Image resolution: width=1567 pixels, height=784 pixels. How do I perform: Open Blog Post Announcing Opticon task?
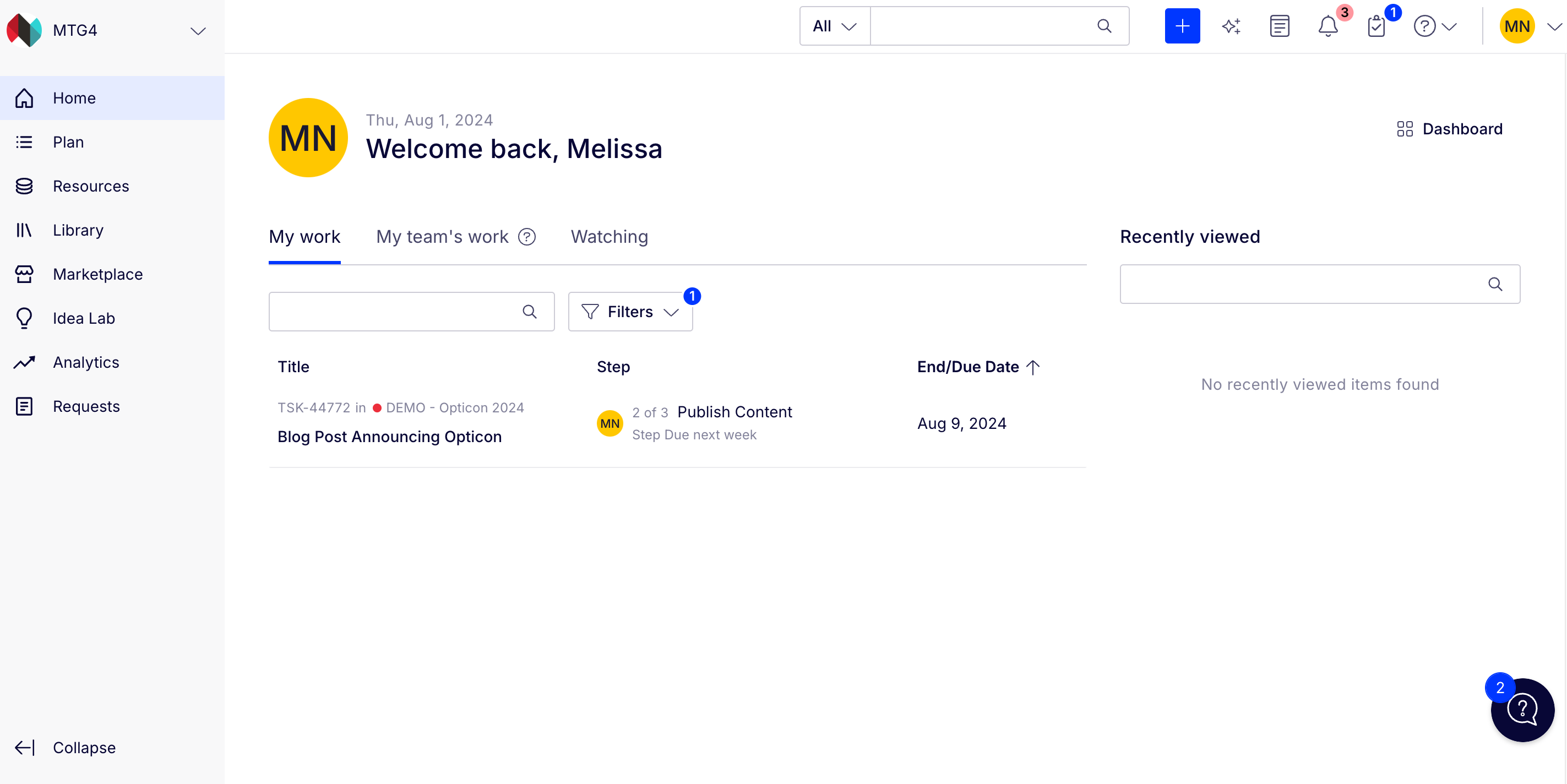point(389,437)
